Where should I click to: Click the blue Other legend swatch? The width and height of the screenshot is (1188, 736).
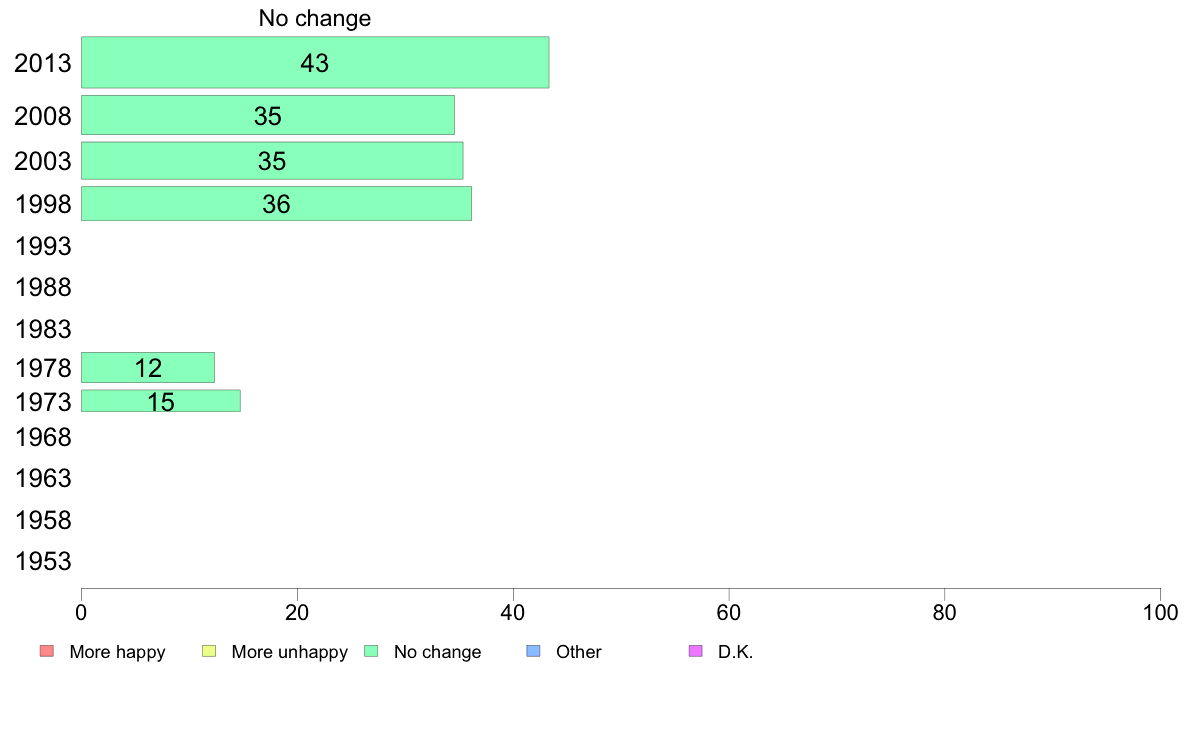(x=533, y=651)
